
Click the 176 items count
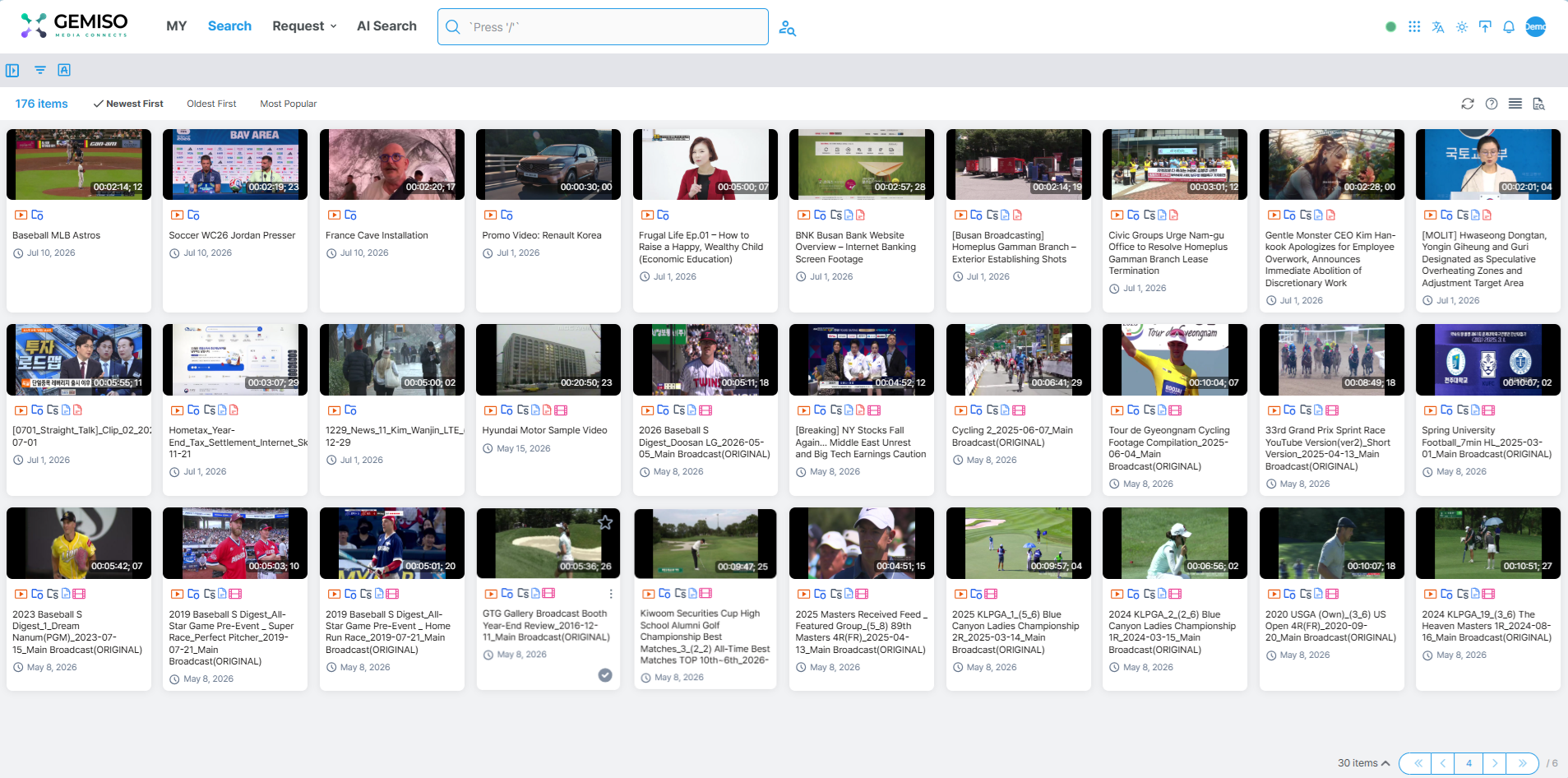pyautogui.click(x=41, y=104)
